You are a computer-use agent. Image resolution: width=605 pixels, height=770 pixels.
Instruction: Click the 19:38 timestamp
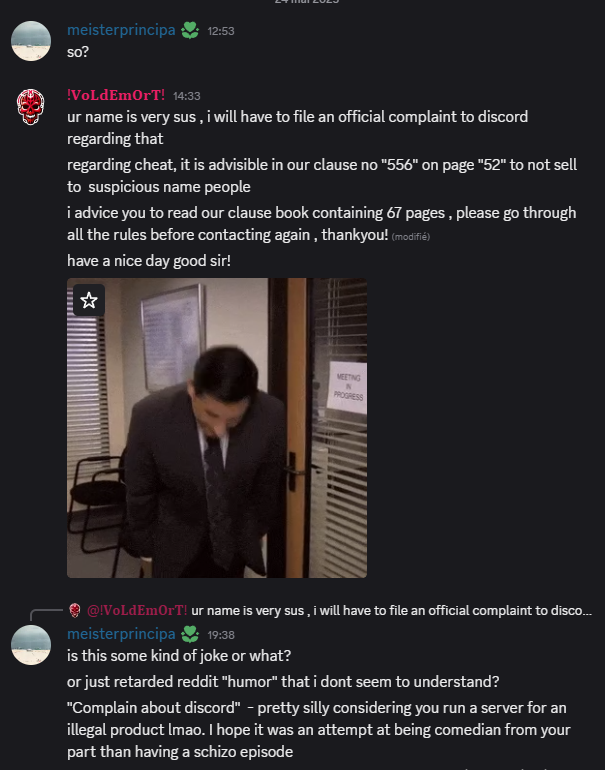(x=221, y=635)
